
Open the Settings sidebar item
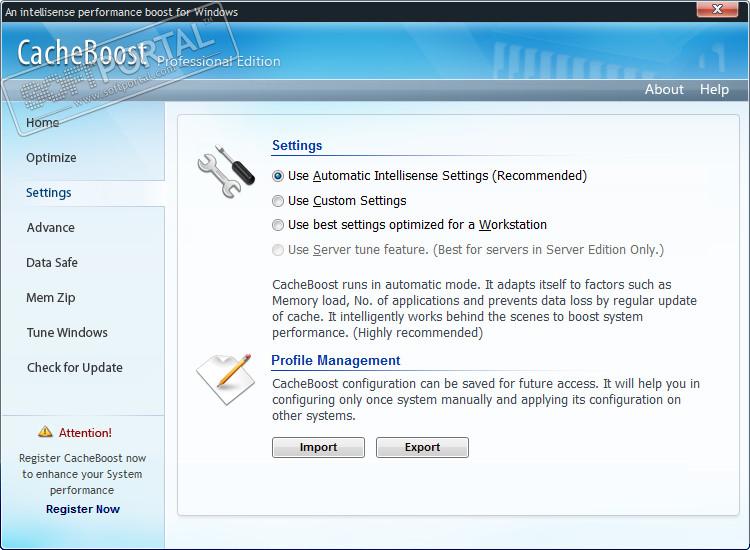[x=49, y=193]
